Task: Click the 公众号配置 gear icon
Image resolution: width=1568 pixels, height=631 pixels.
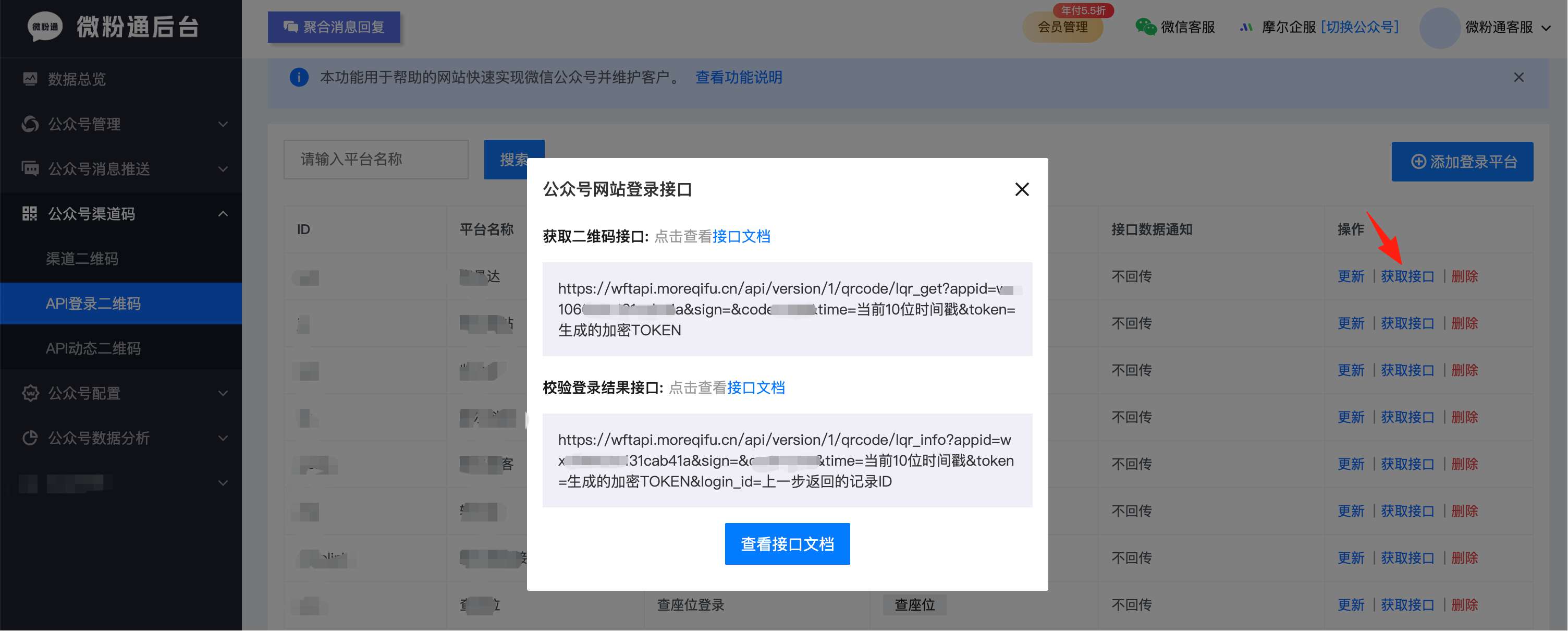Action: coord(30,393)
